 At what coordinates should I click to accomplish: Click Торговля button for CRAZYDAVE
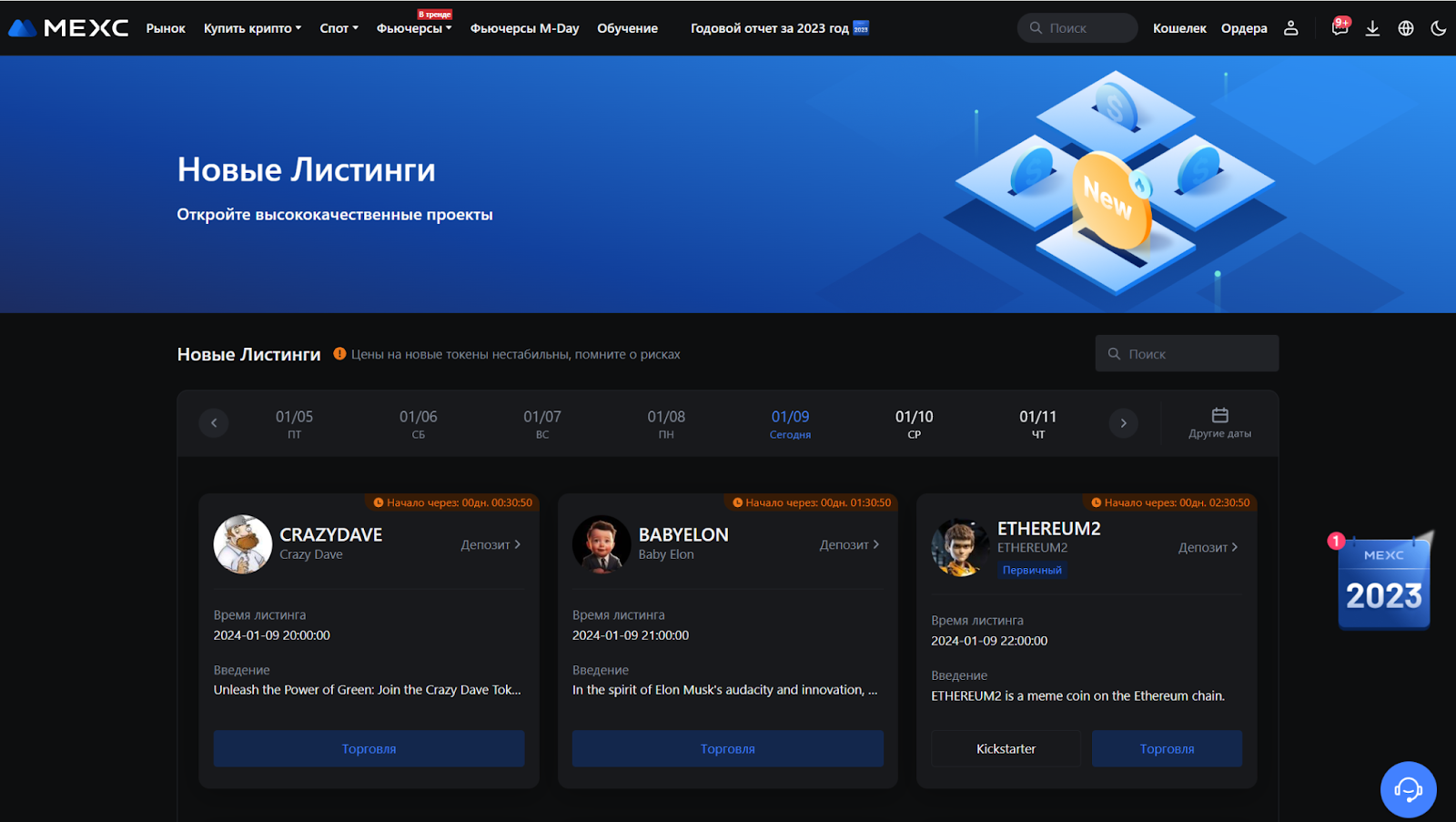[369, 748]
